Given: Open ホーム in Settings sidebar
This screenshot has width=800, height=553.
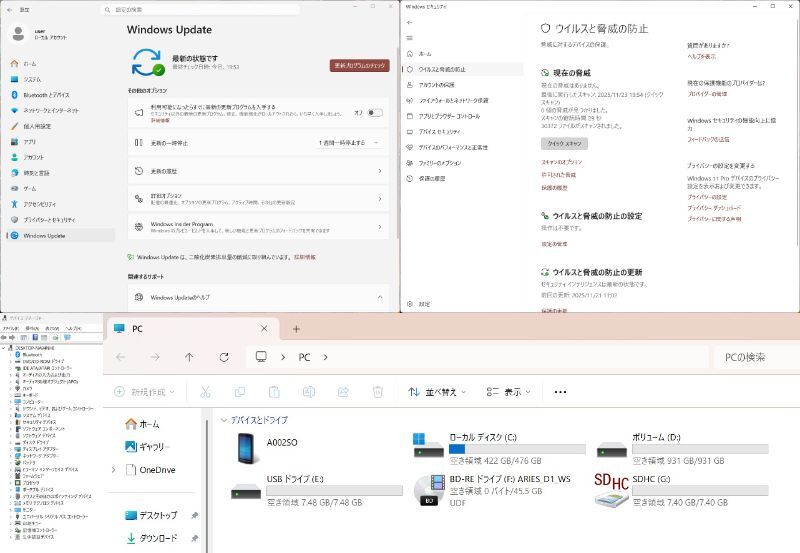Looking at the screenshot, I should [30, 64].
